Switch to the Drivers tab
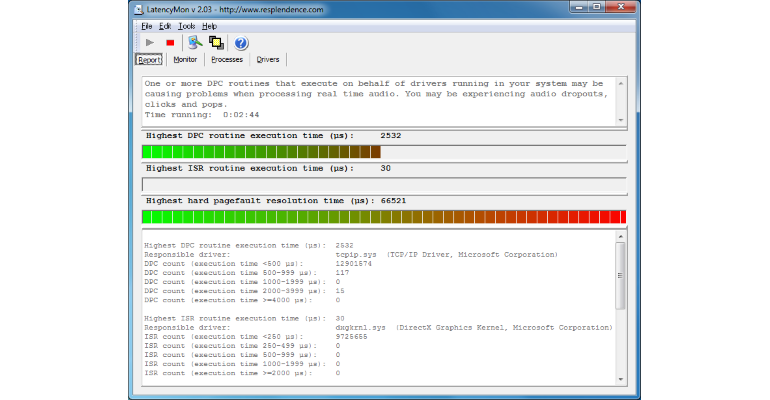The width and height of the screenshot is (770, 400). 268,60
